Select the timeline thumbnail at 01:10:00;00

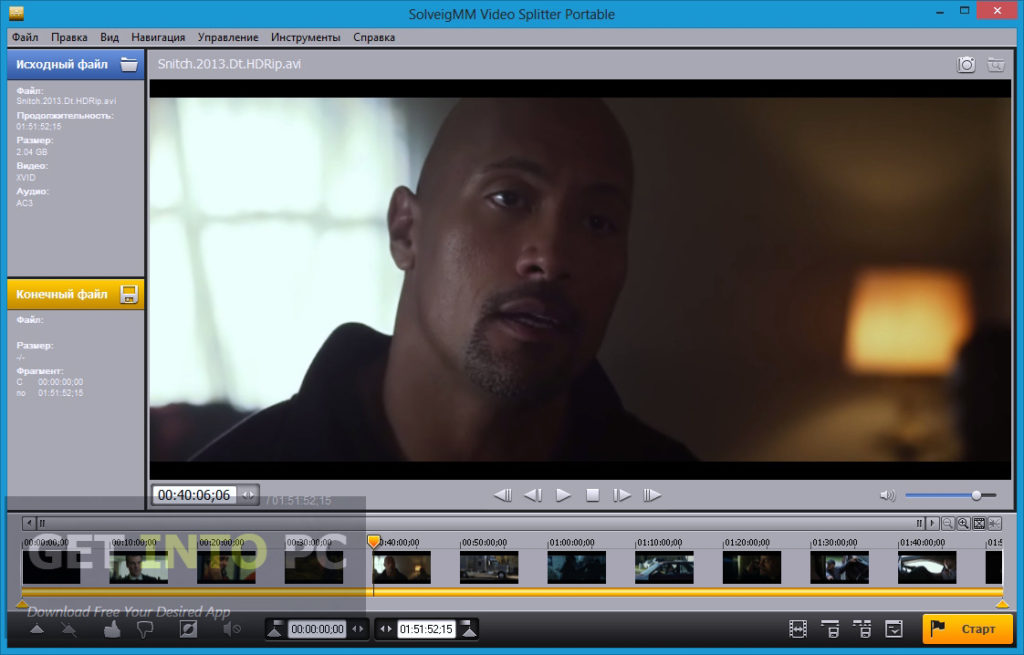[664, 567]
